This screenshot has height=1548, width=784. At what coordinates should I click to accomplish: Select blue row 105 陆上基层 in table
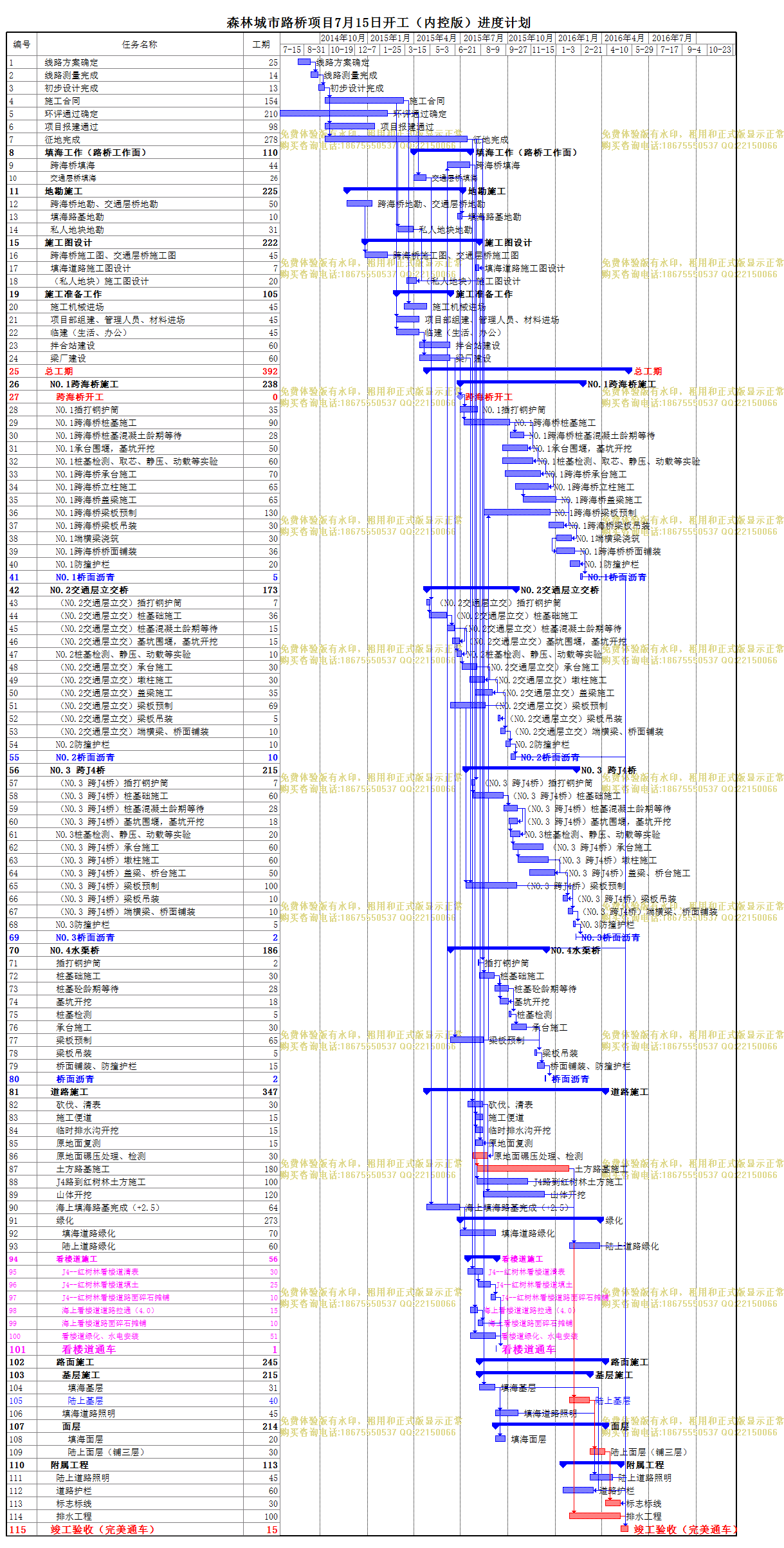(143, 1401)
